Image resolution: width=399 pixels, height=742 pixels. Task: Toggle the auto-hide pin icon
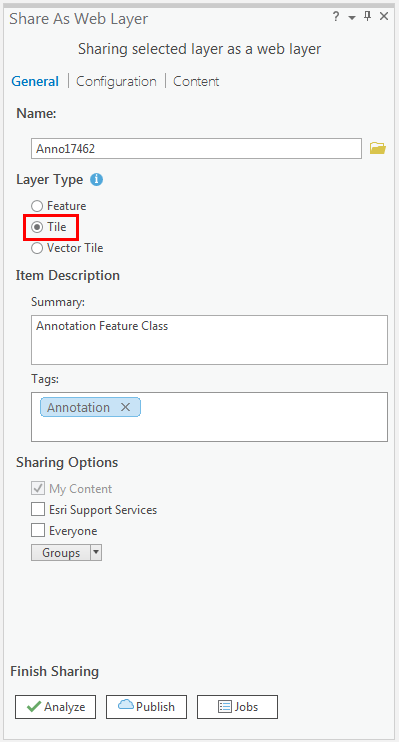tap(367, 17)
